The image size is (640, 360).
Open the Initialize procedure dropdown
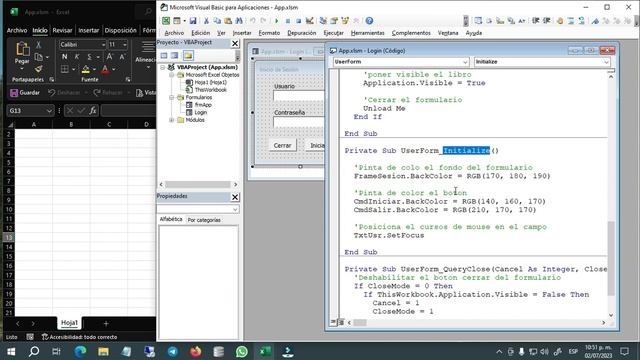[606, 62]
